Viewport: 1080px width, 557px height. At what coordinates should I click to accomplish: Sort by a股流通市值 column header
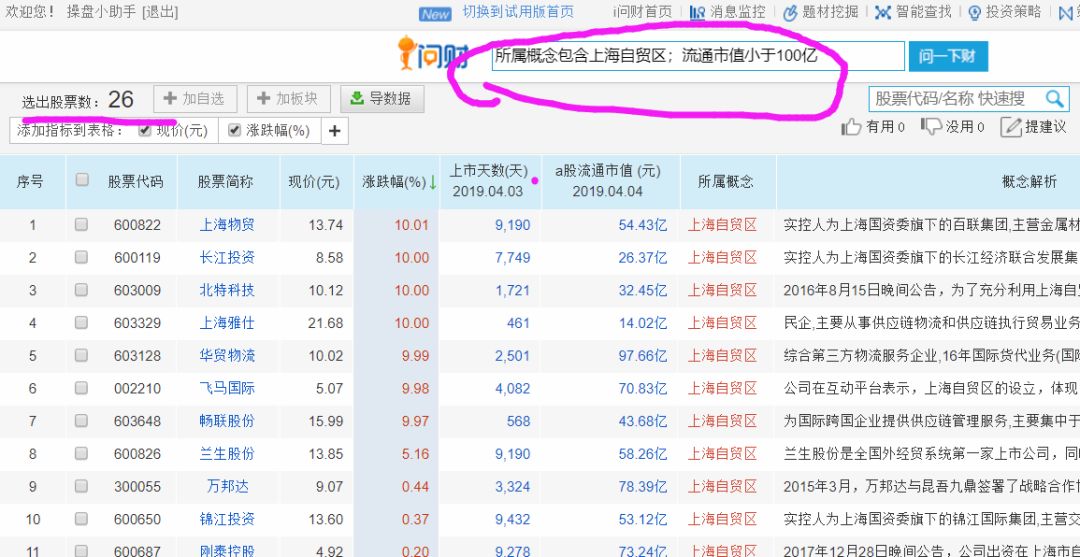tap(608, 181)
